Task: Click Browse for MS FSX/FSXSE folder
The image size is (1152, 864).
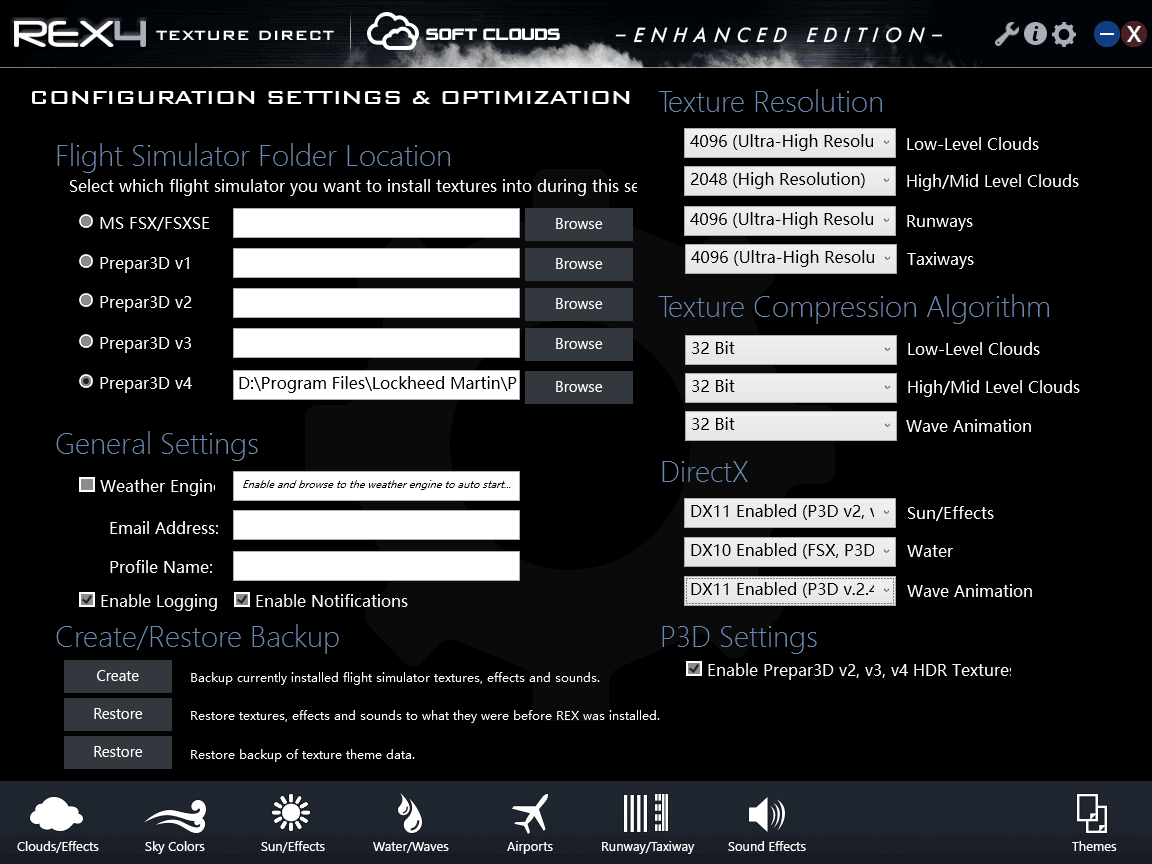Action: 578,224
